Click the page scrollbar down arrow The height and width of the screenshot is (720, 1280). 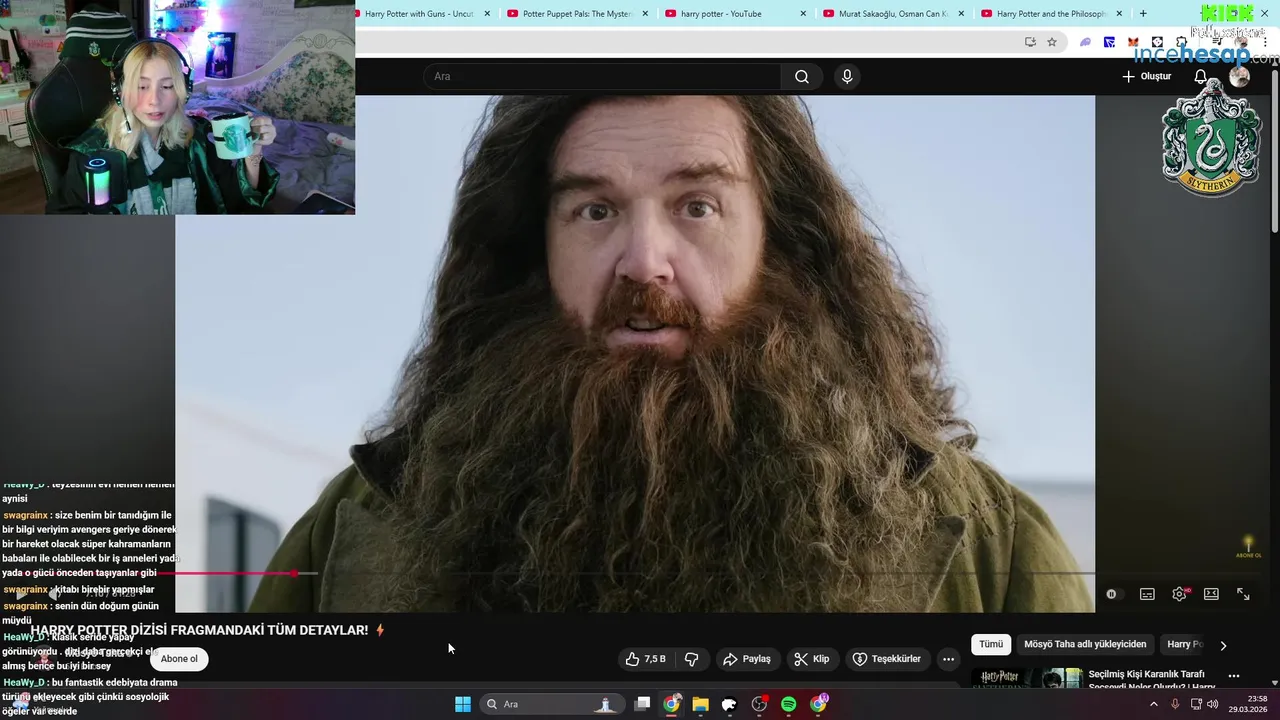point(1274,682)
